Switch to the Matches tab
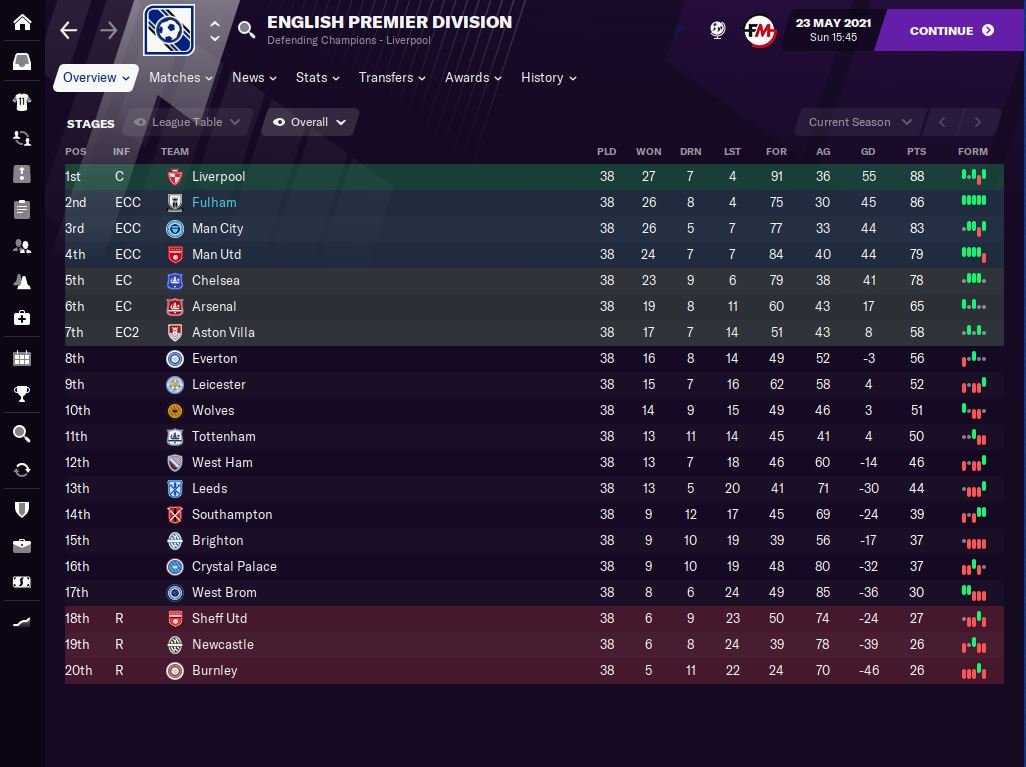 (x=181, y=78)
